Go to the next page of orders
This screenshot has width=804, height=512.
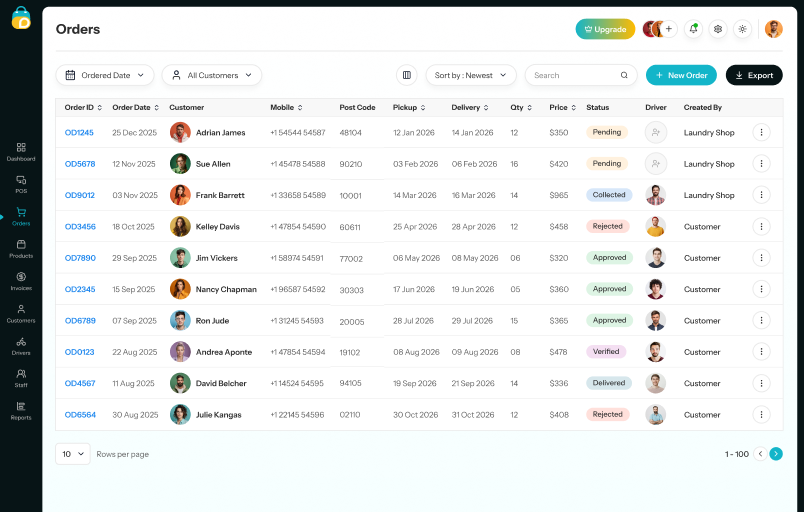[x=776, y=454]
